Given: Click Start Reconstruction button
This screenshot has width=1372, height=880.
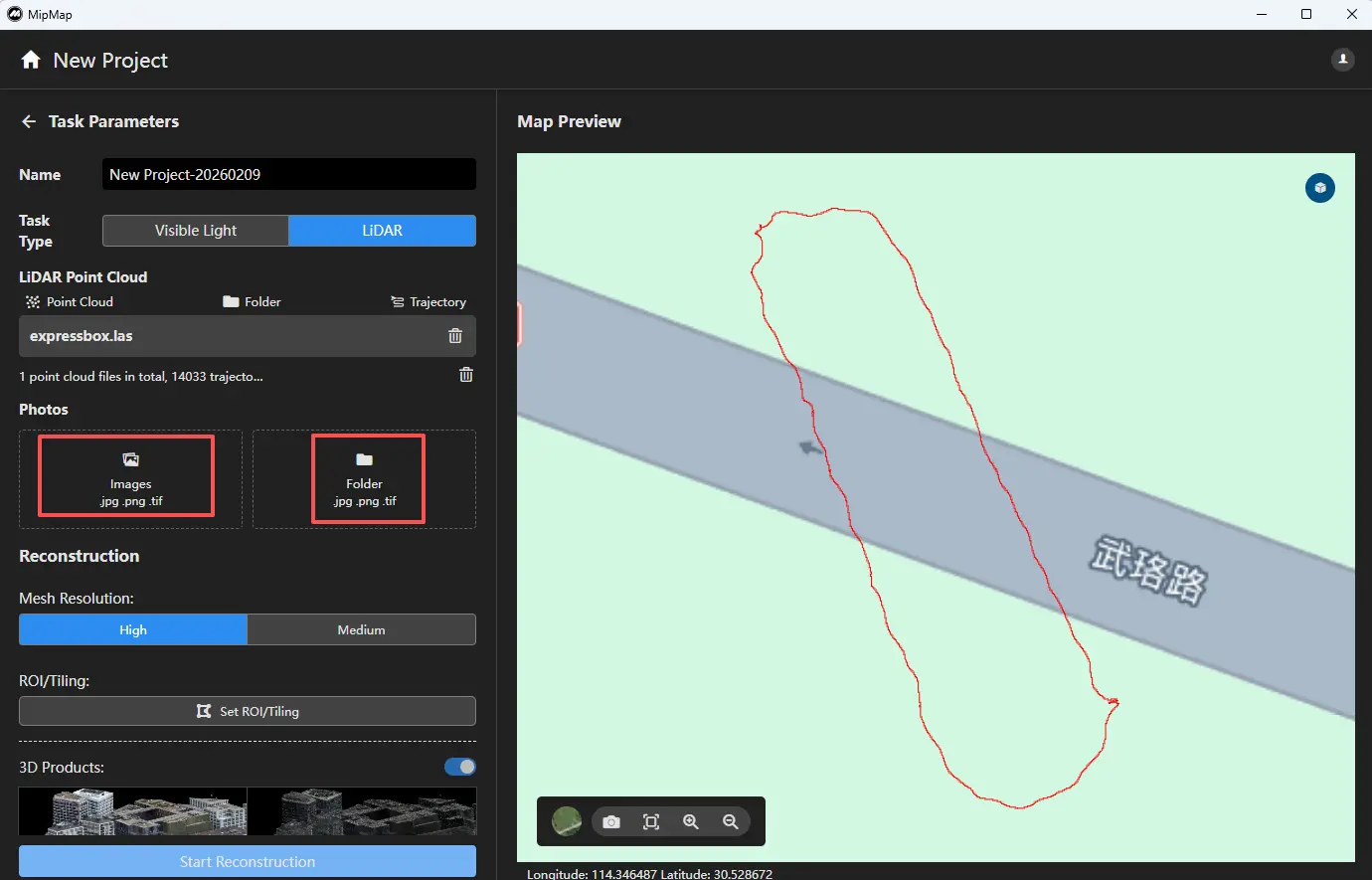Looking at the screenshot, I should [248, 861].
